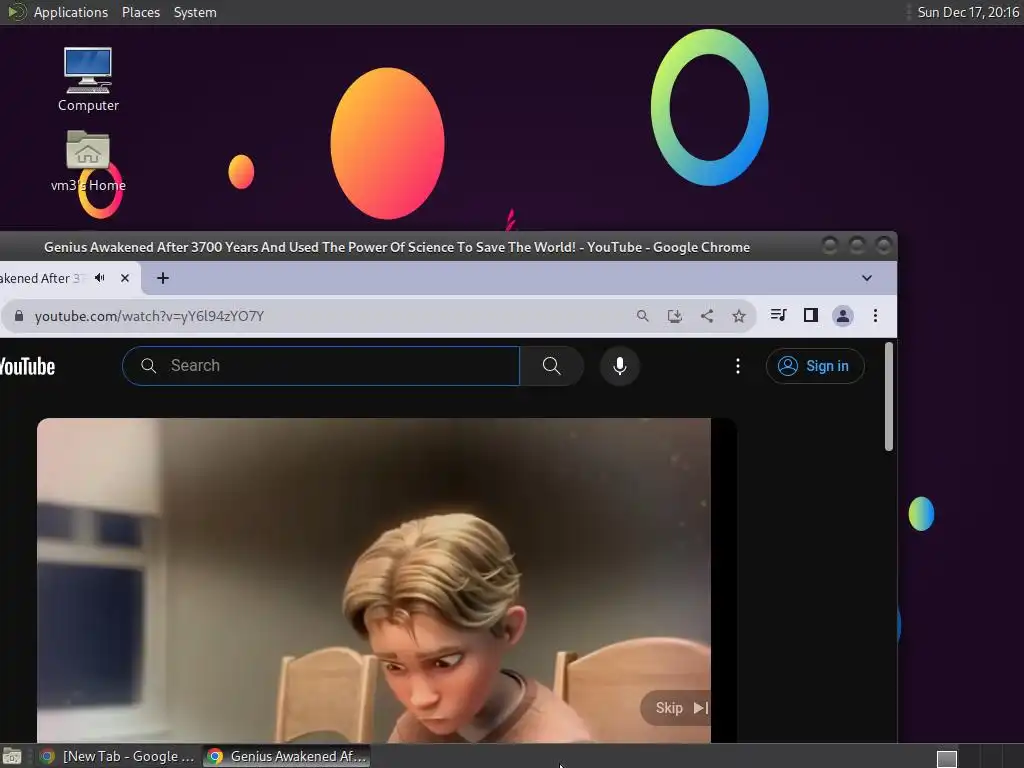Toggle the Chrome side panel
This screenshot has width=1024, height=768.
(x=810, y=315)
